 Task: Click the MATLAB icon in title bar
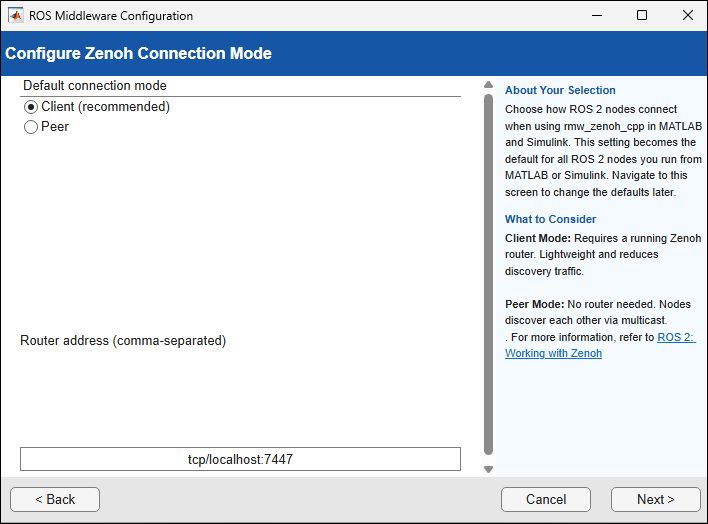click(x=15, y=15)
